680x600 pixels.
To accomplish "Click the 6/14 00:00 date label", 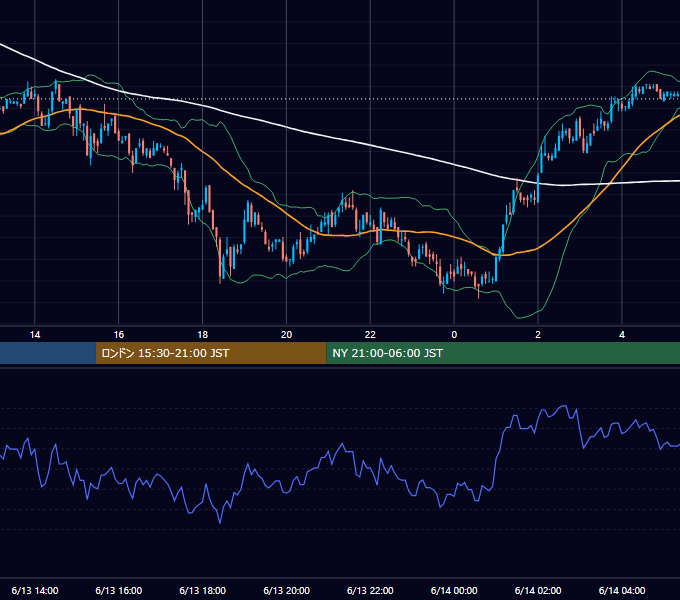I will pos(454,590).
